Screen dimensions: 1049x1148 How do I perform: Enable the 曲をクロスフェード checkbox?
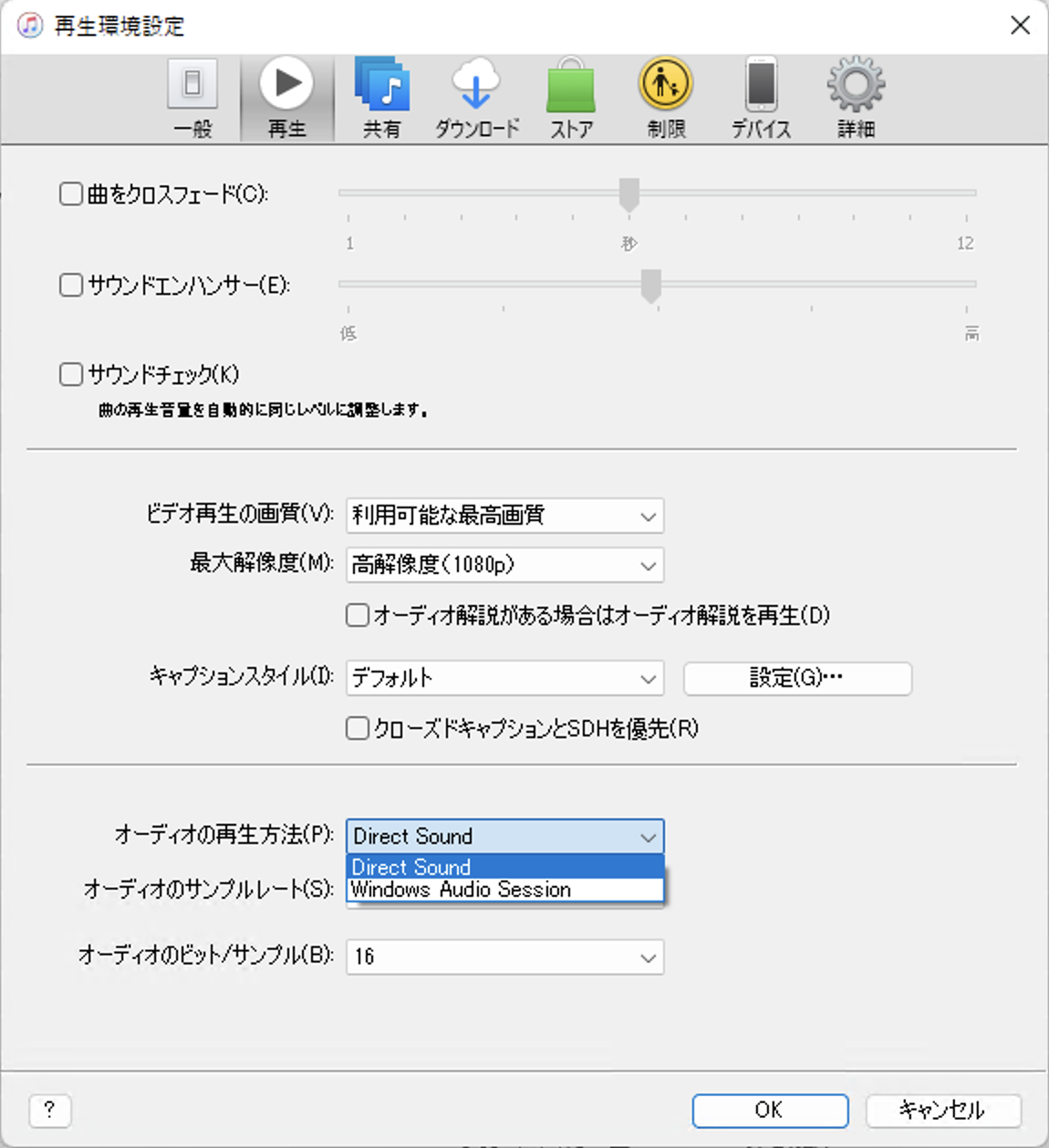(70, 193)
